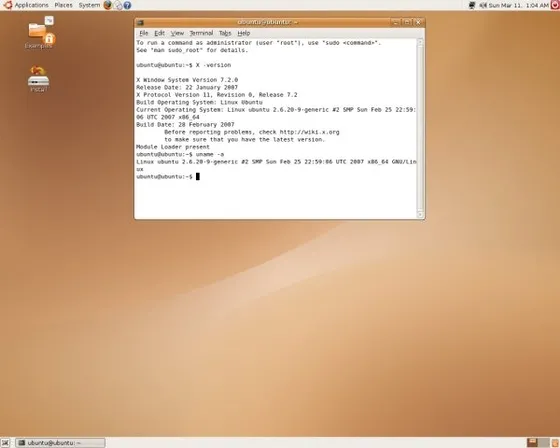Open the terminal File menu
The width and height of the screenshot is (560, 448).
(144, 33)
